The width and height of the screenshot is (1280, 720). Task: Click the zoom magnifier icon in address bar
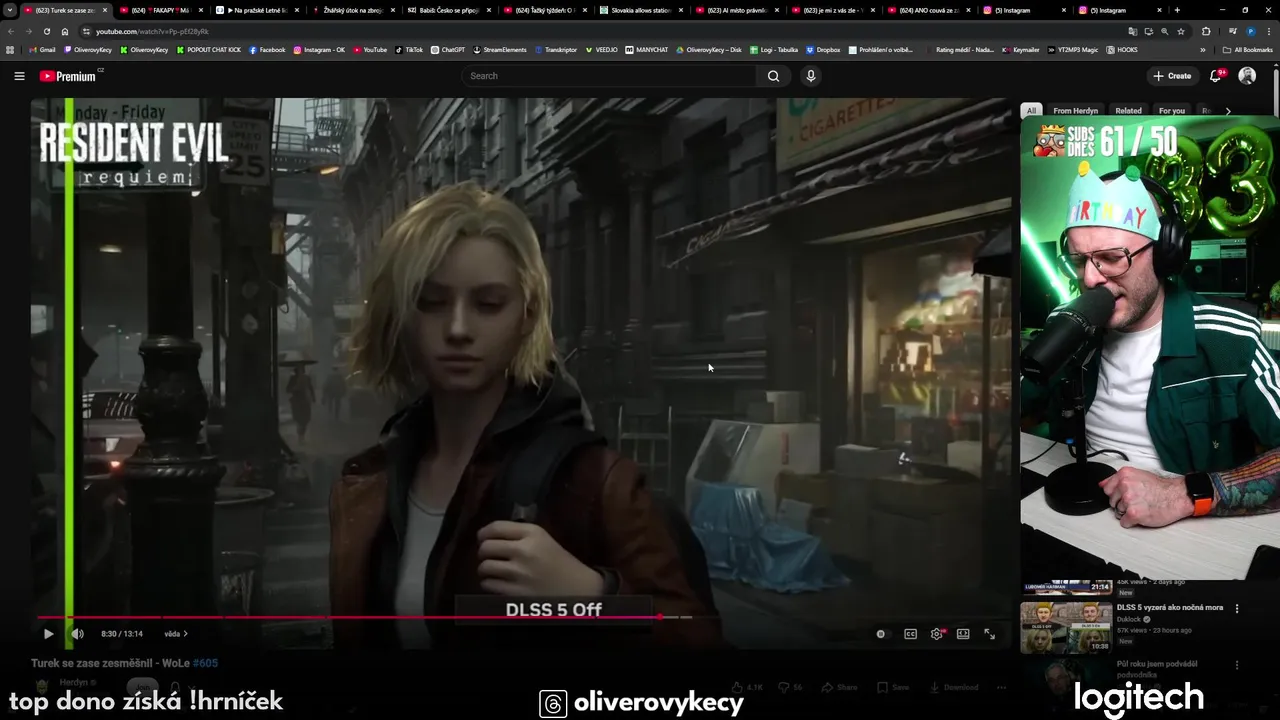pyautogui.click(x=1164, y=31)
